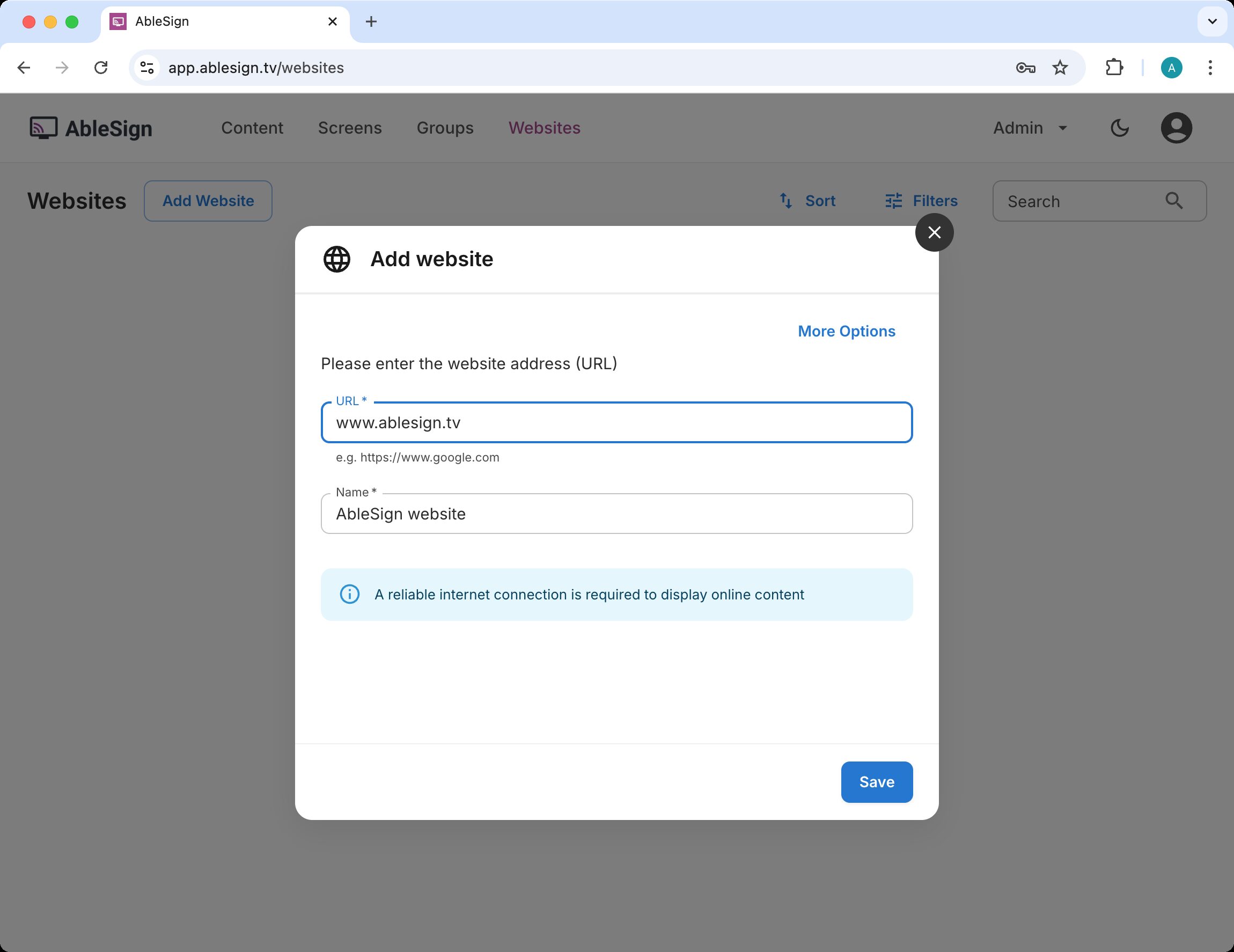
Task: Open the Sort options
Action: pyautogui.click(x=807, y=201)
